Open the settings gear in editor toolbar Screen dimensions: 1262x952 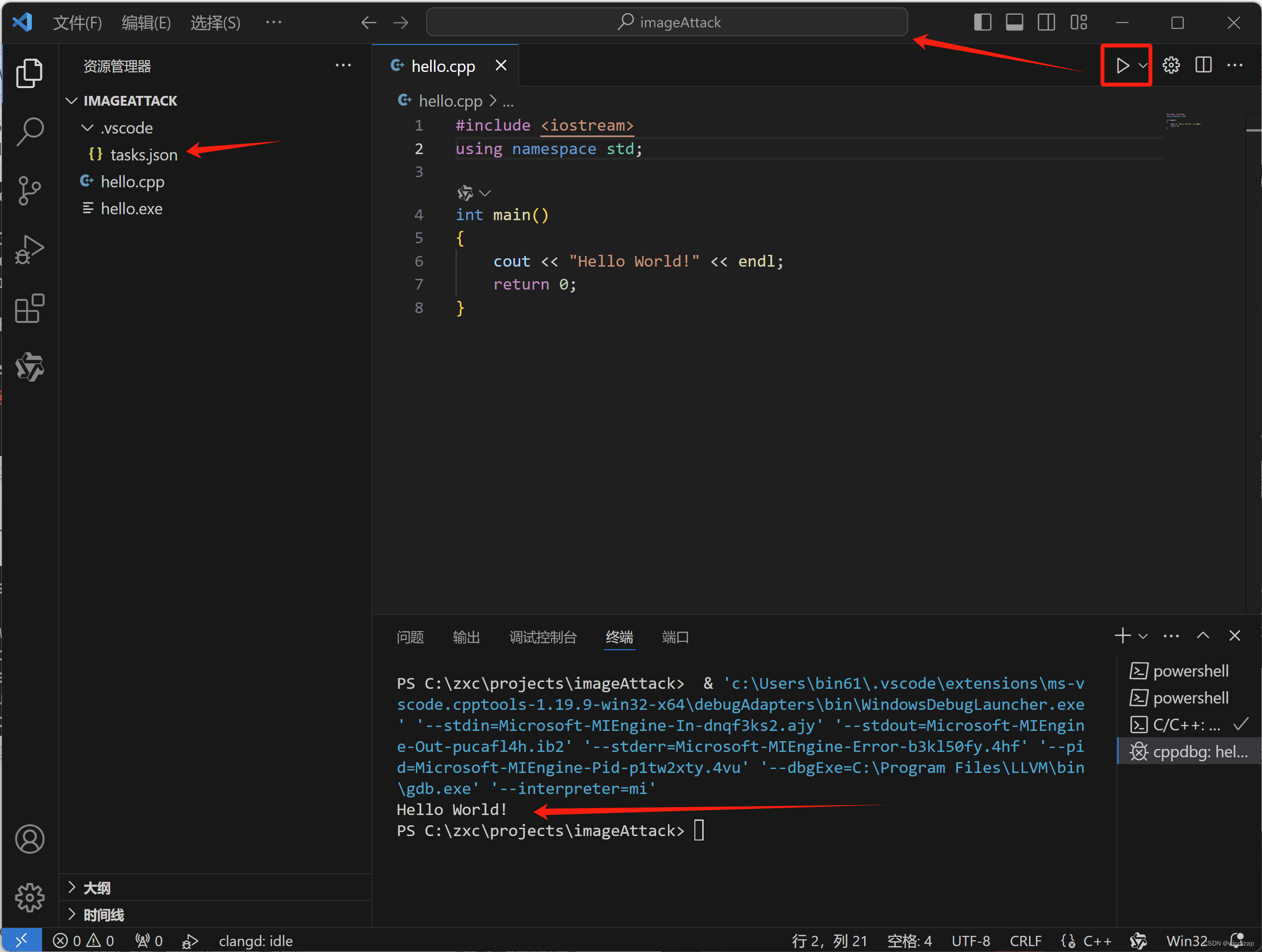point(1171,65)
